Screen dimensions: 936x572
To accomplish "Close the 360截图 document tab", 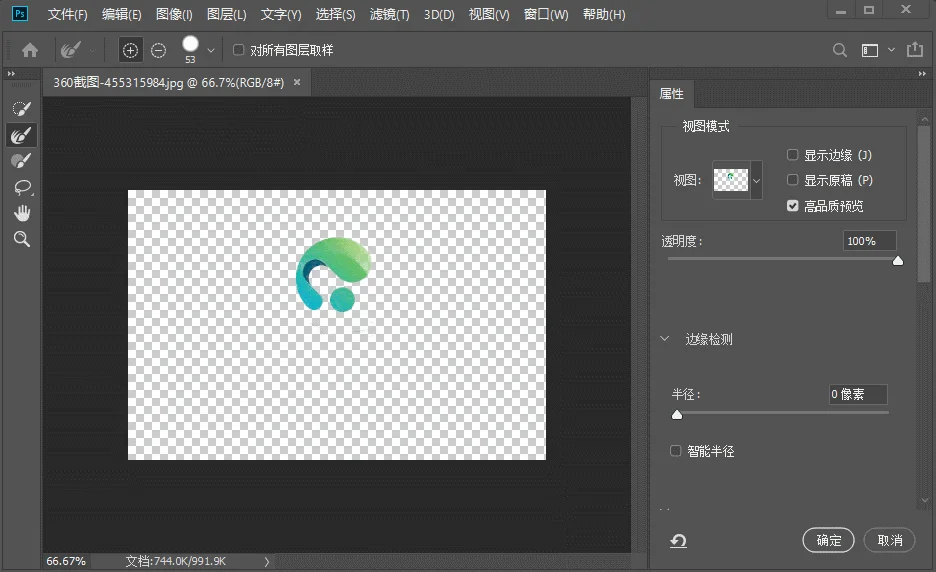I will [x=297, y=82].
